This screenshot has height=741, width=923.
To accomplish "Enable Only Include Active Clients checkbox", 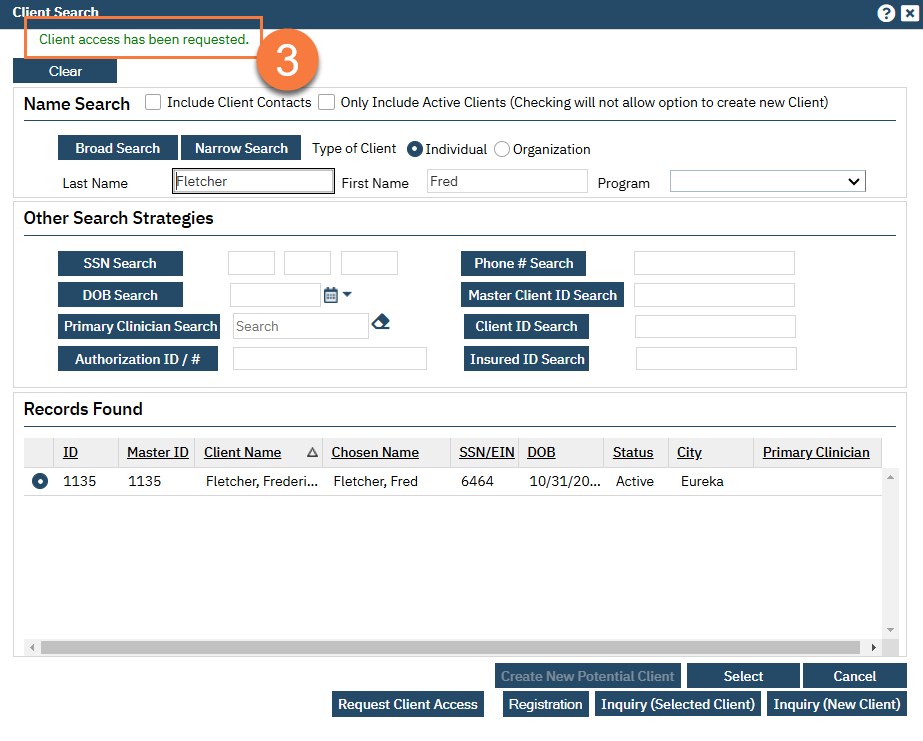I will [326, 102].
